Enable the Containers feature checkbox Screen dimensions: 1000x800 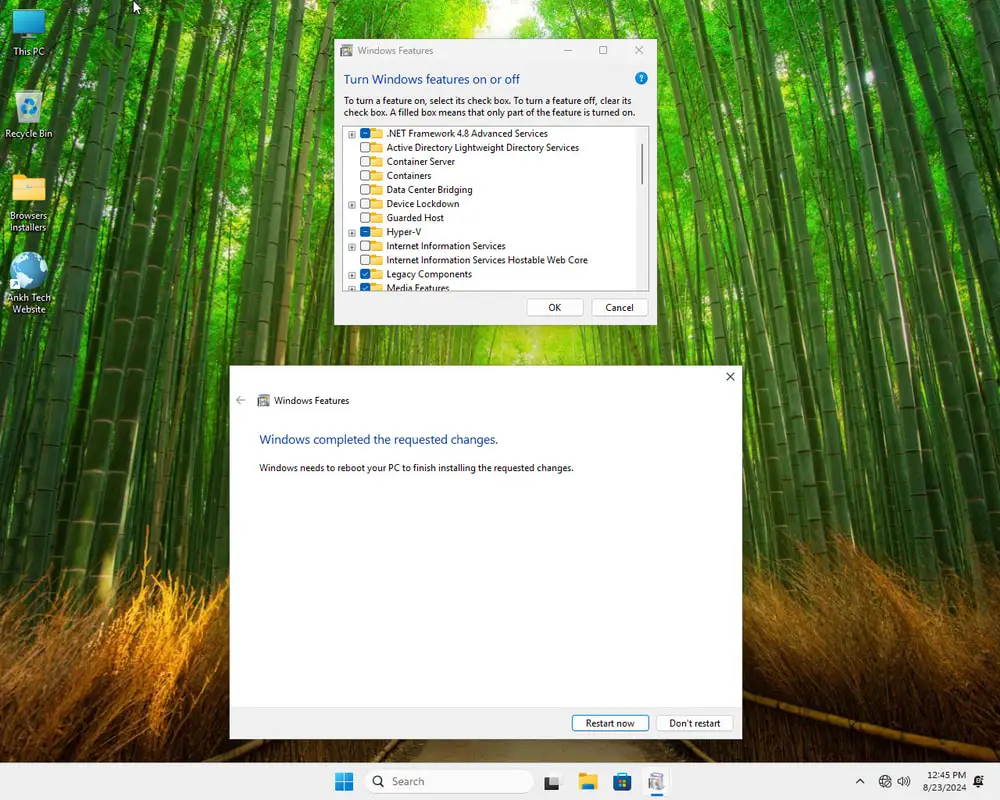[365, 176]
